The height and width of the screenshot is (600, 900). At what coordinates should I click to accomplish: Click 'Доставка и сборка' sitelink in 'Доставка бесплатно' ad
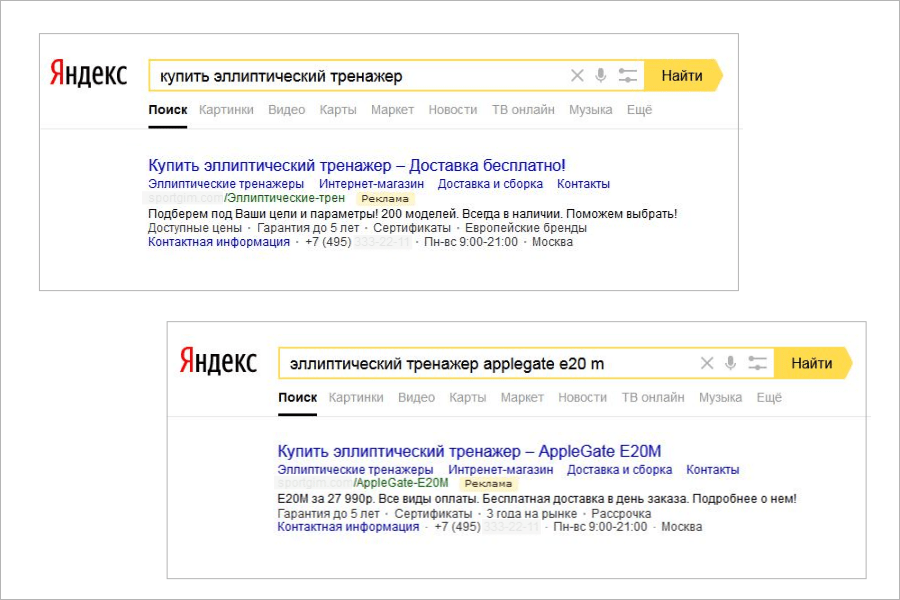(490, 184)
